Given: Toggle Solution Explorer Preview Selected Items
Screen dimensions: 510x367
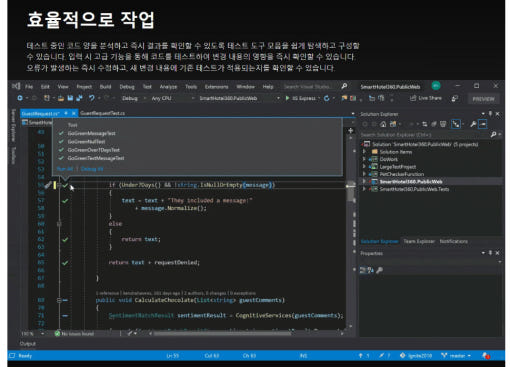Looking at the screenshot, I should [483, 124].
